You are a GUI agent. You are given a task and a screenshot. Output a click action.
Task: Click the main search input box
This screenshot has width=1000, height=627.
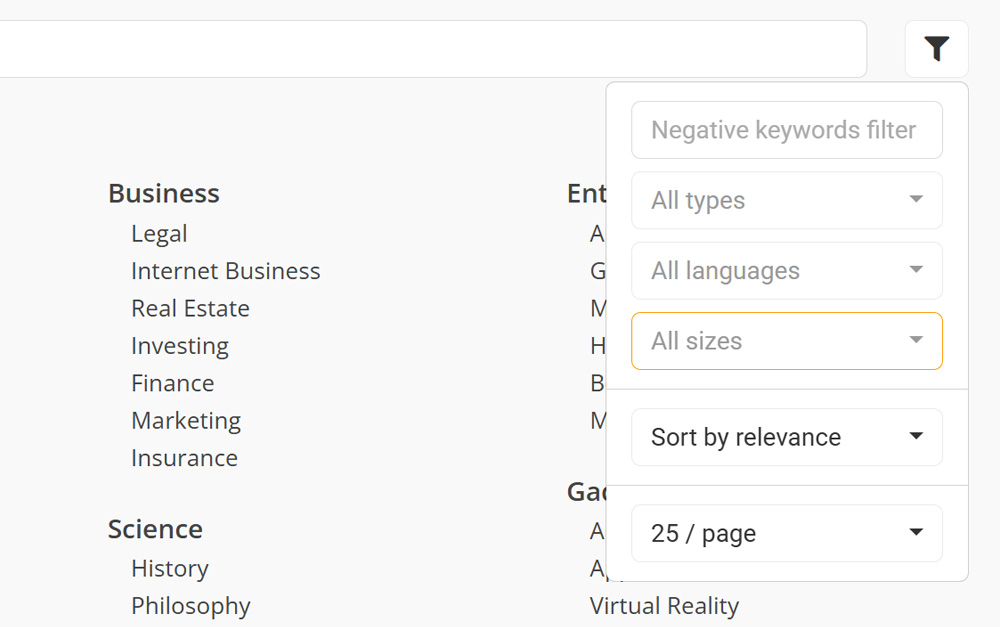(x=430, y=49)
